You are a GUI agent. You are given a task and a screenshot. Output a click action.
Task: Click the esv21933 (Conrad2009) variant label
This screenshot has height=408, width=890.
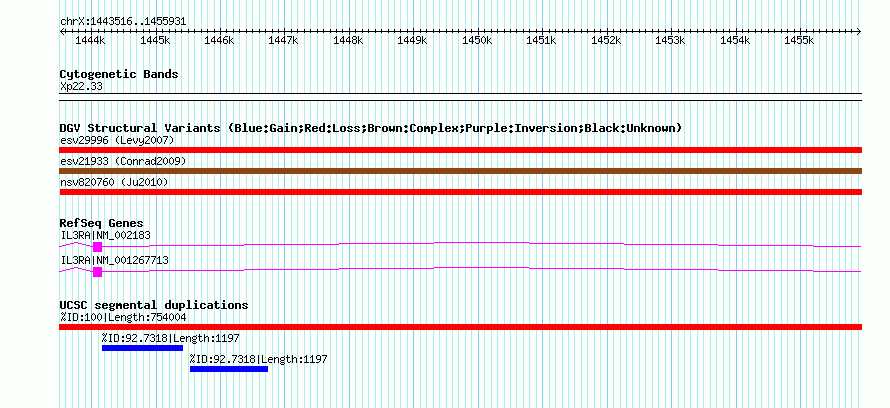(x=123, y=161)
